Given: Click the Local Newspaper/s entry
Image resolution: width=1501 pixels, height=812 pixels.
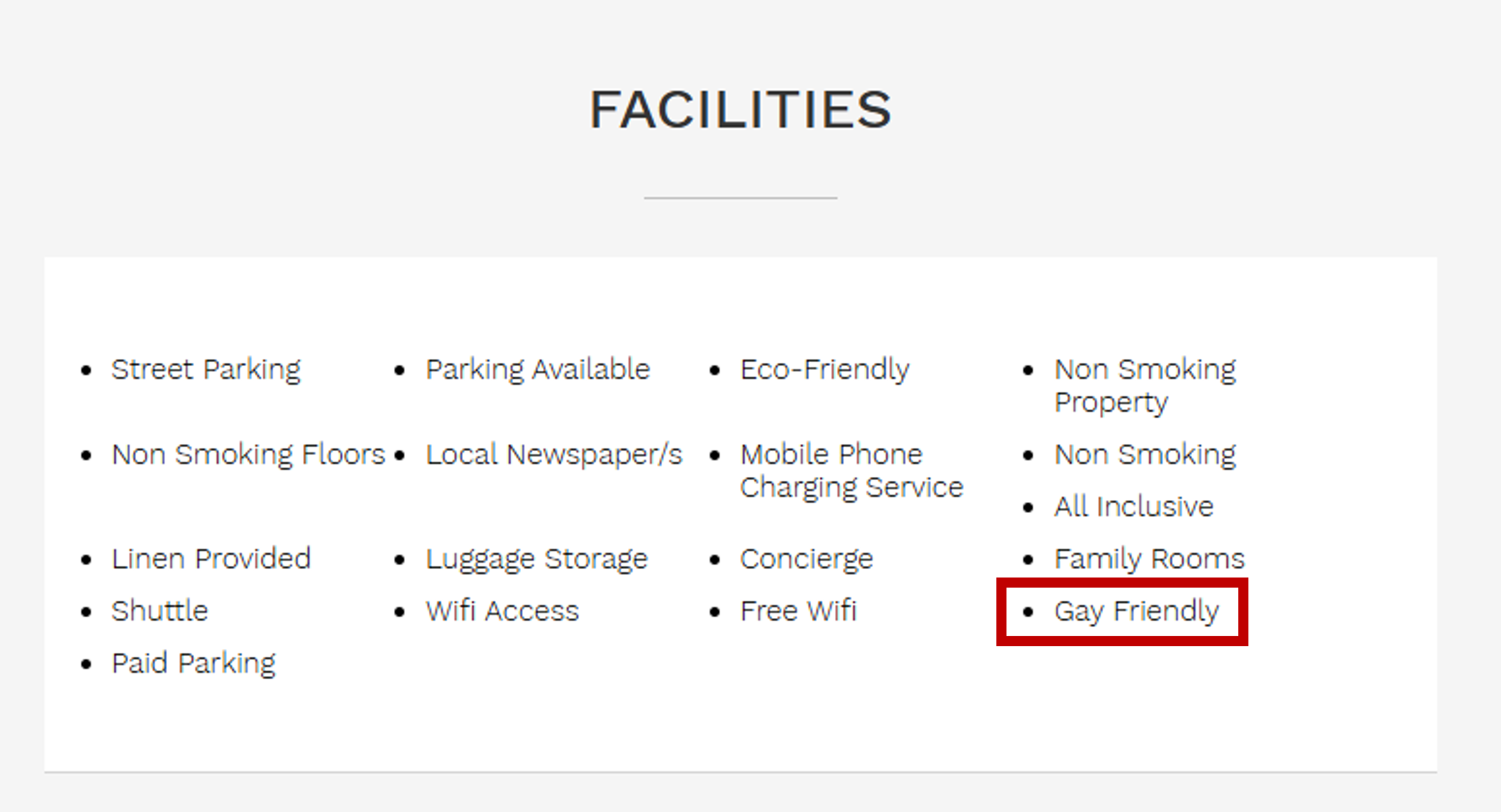Looking at the screenshot, I should click(x=554, y=454).
